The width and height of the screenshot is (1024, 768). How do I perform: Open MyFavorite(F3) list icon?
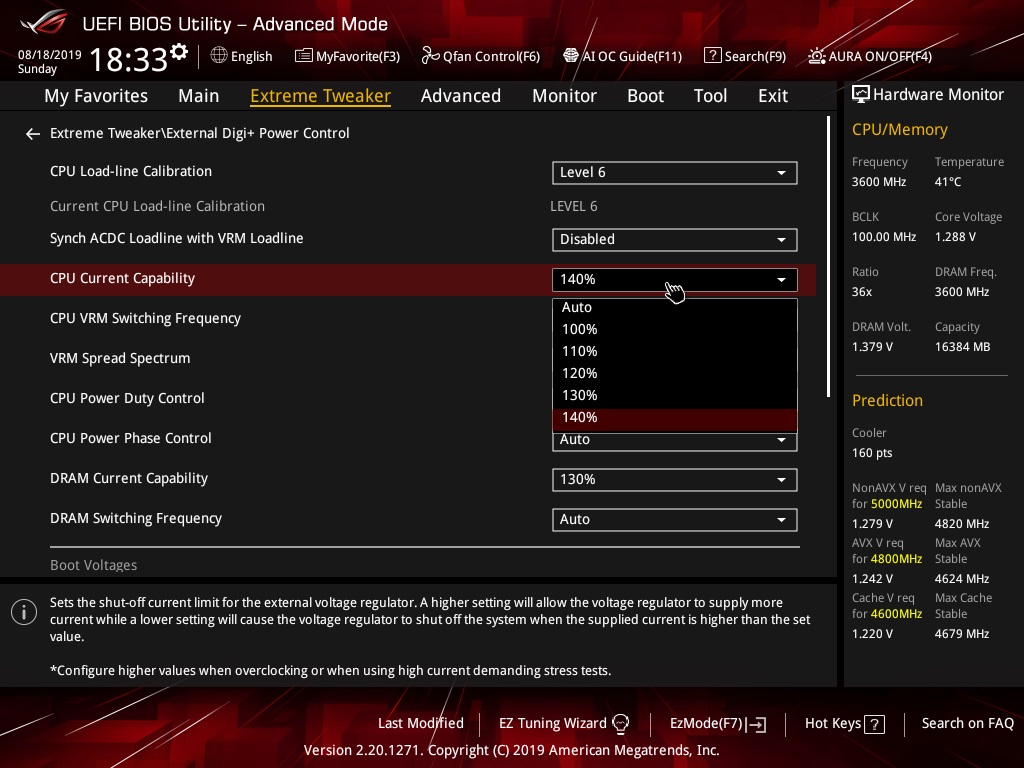(303, 56)
